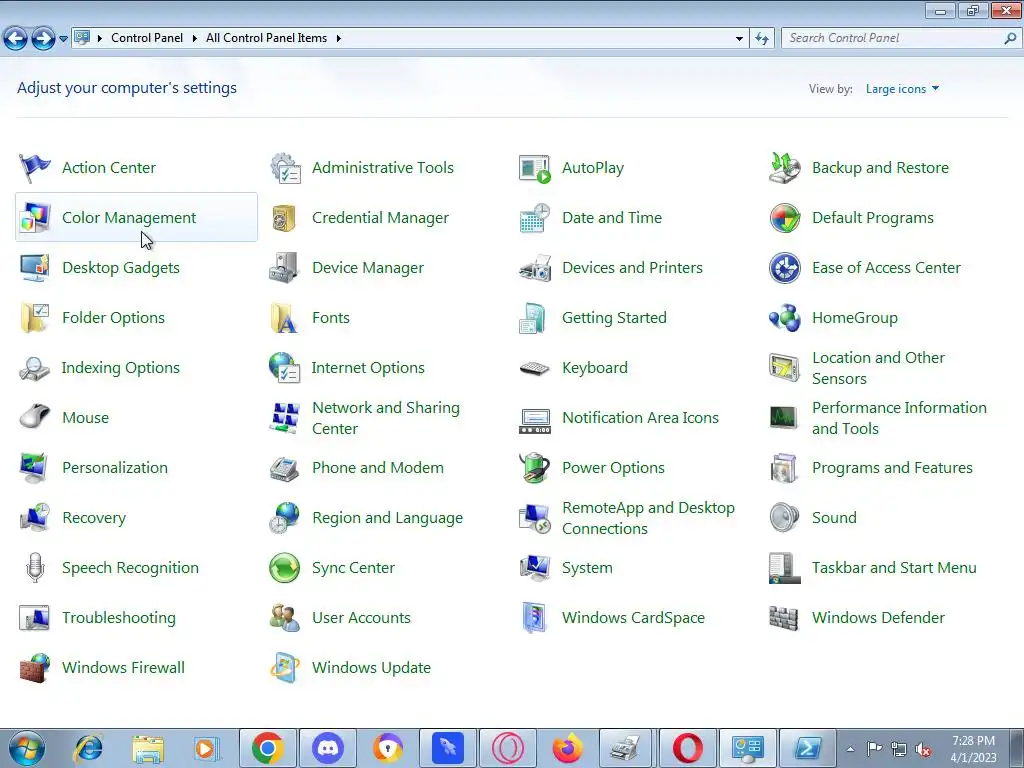Viewport: 1024px width, 768px height.
Task: Click the Mouse icon
Action: 35,417
